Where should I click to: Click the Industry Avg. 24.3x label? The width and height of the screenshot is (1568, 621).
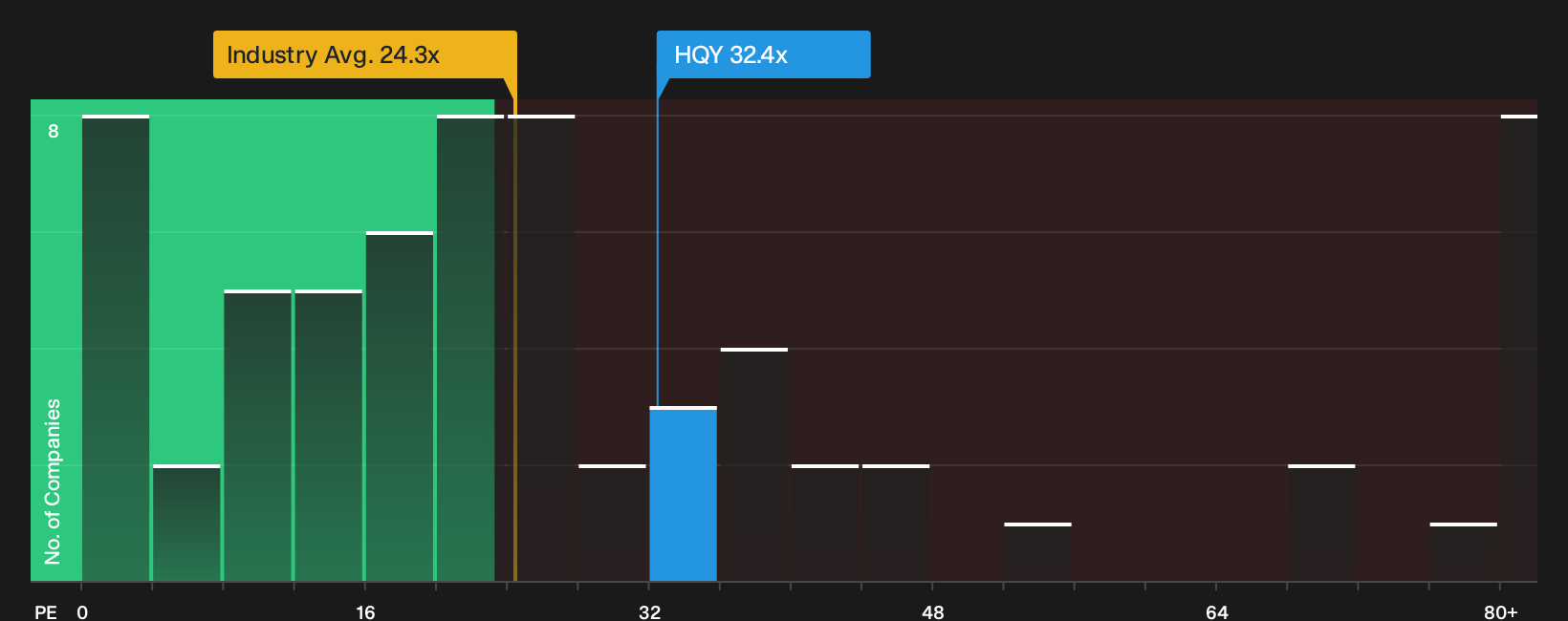(x=364, y=54)
